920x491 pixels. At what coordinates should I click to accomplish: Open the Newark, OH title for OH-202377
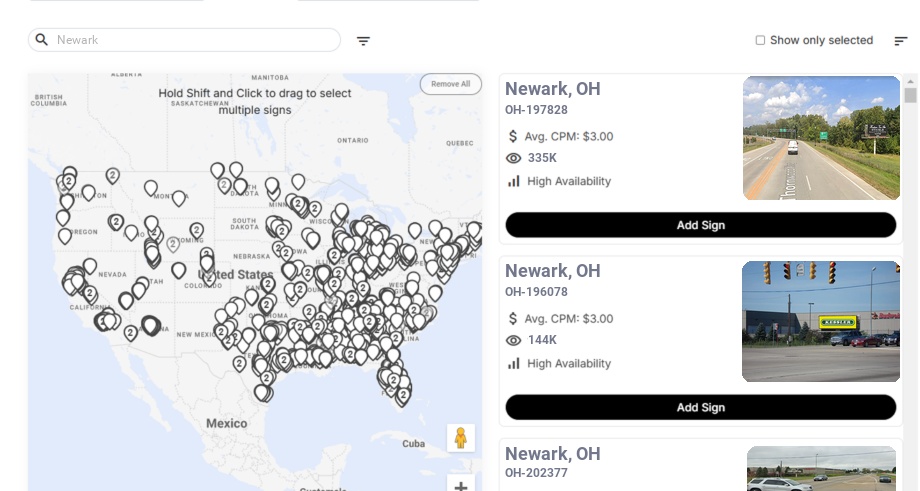[x=552, y=454]
